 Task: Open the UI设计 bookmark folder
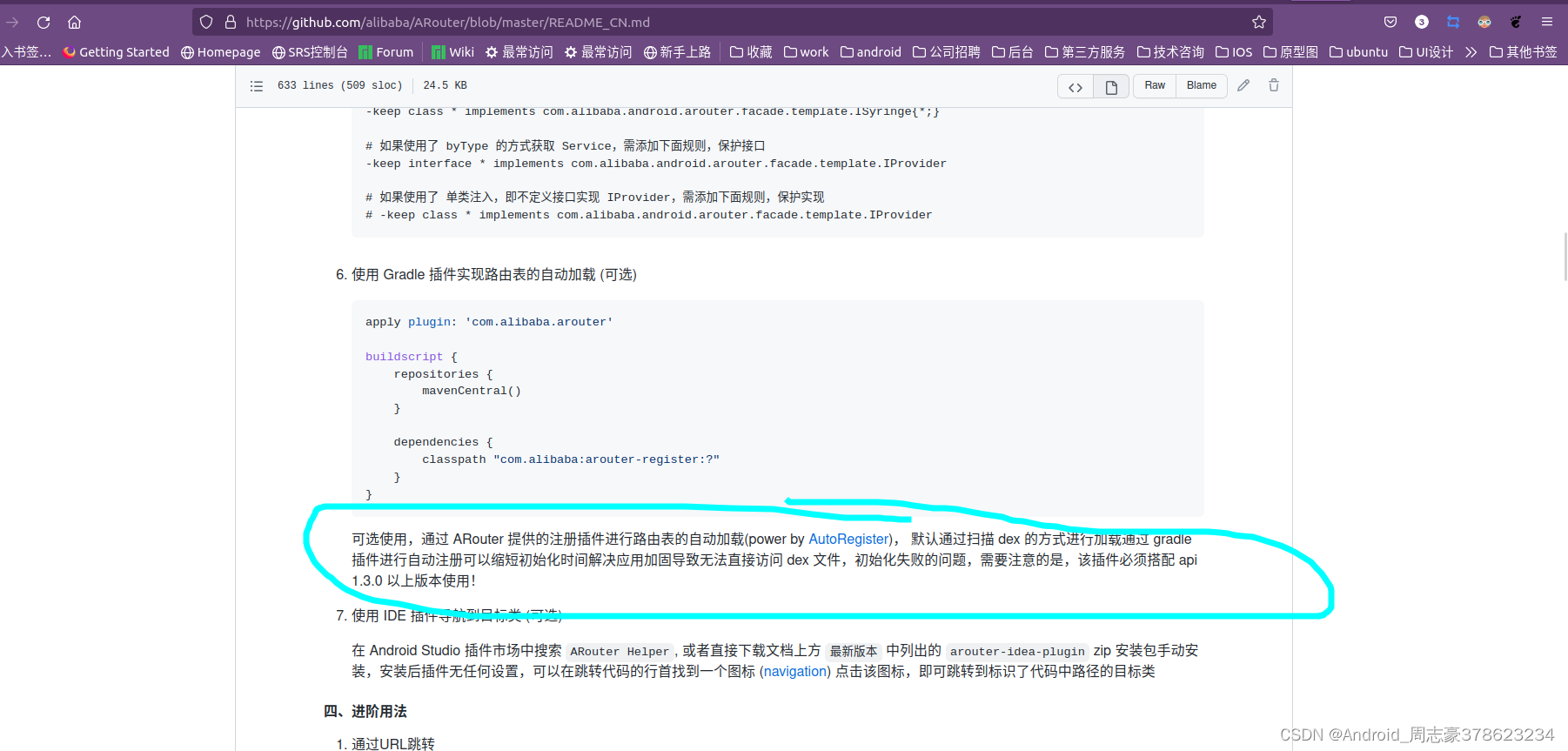1426,52
